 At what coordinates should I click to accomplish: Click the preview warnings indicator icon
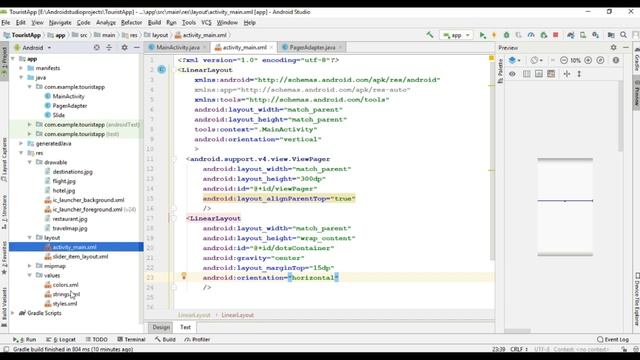click(x=616, y=60)
